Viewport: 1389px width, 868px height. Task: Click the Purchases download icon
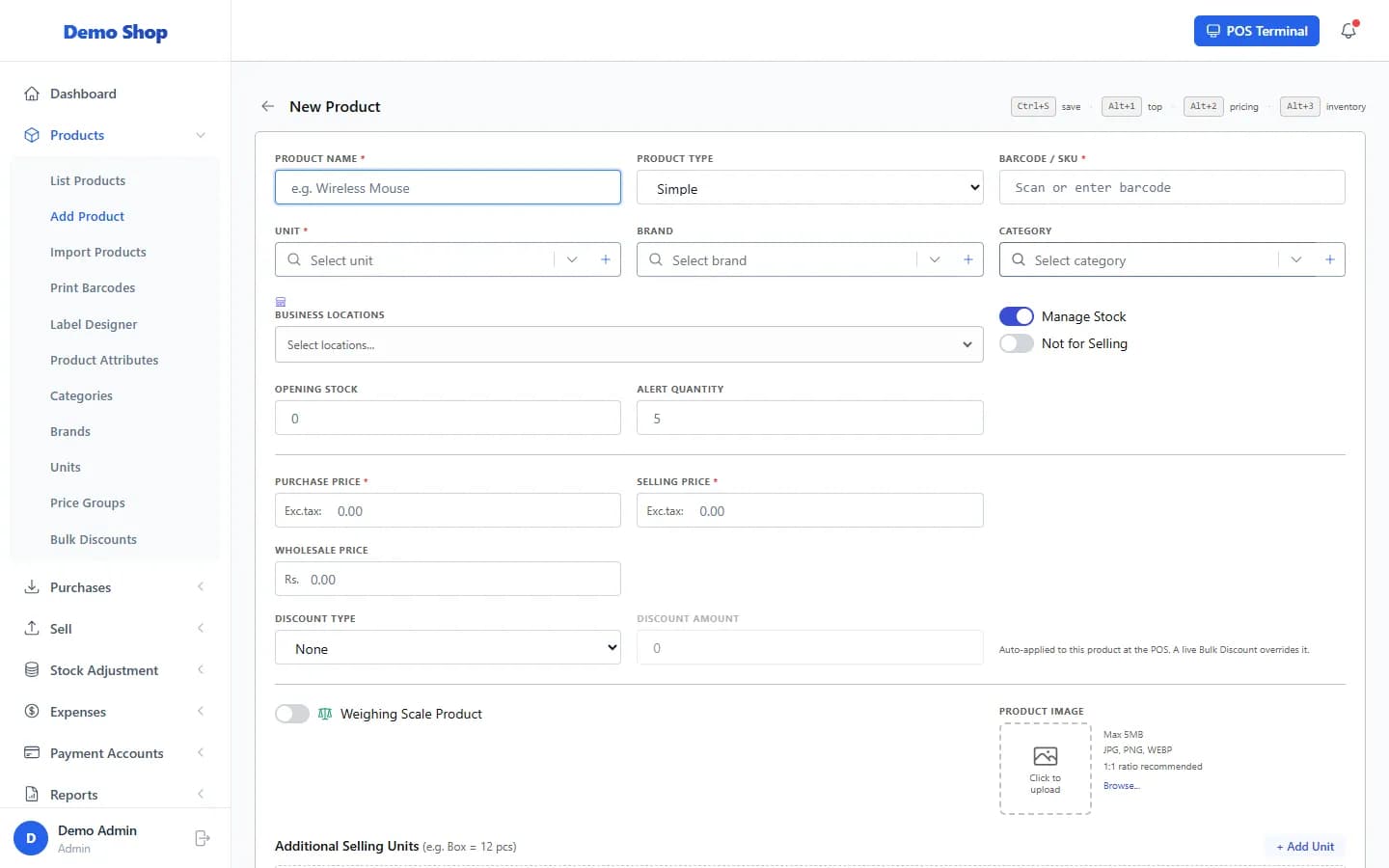tap(32, 587)
